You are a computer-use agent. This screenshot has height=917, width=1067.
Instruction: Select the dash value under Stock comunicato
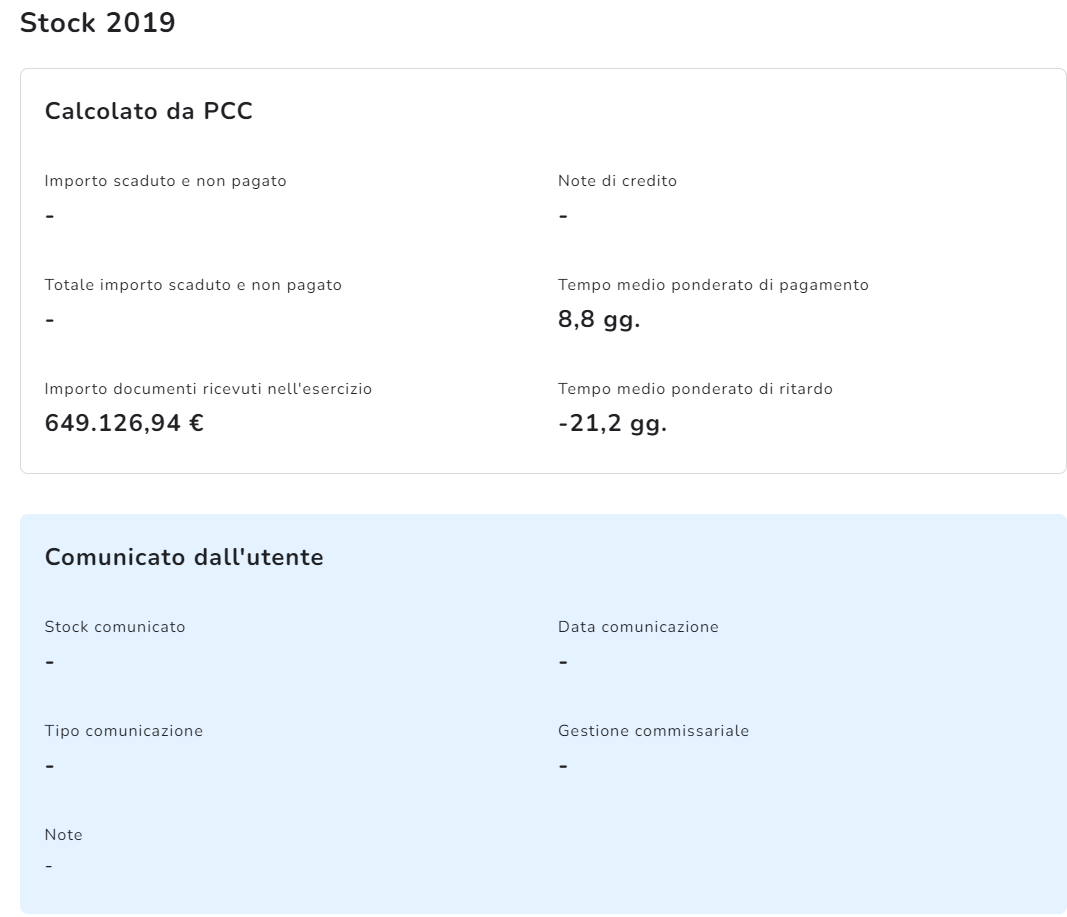pos(50,662)
